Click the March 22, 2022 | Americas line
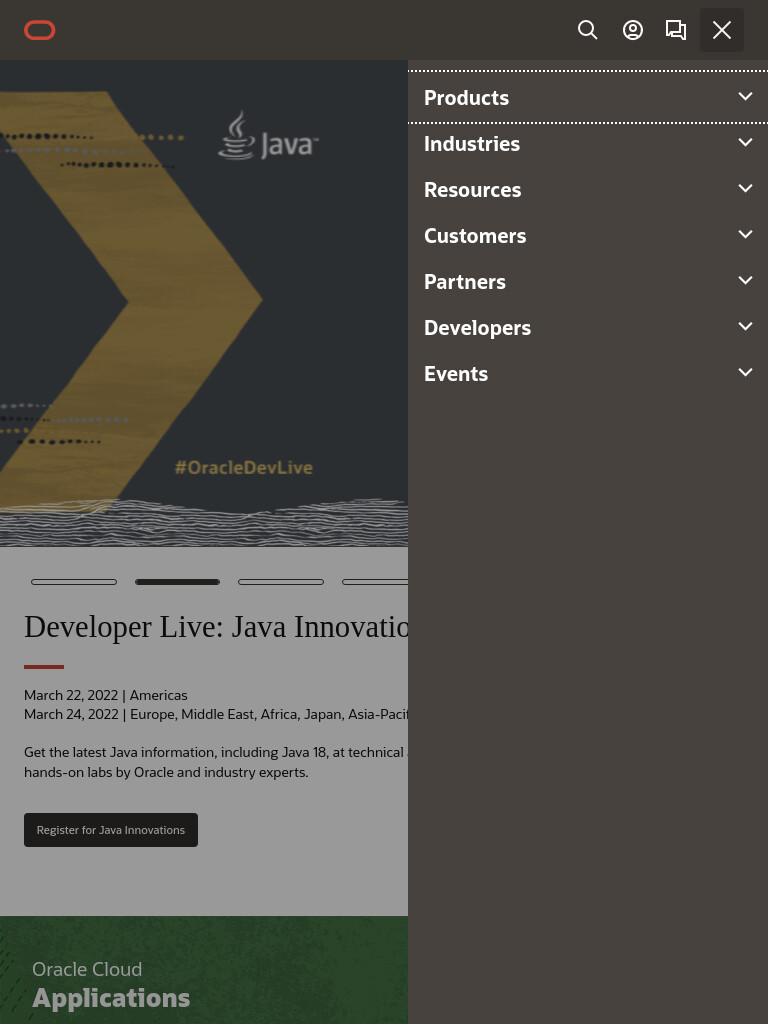Viewport: 768px width, 1024px height. coord(106,695)
